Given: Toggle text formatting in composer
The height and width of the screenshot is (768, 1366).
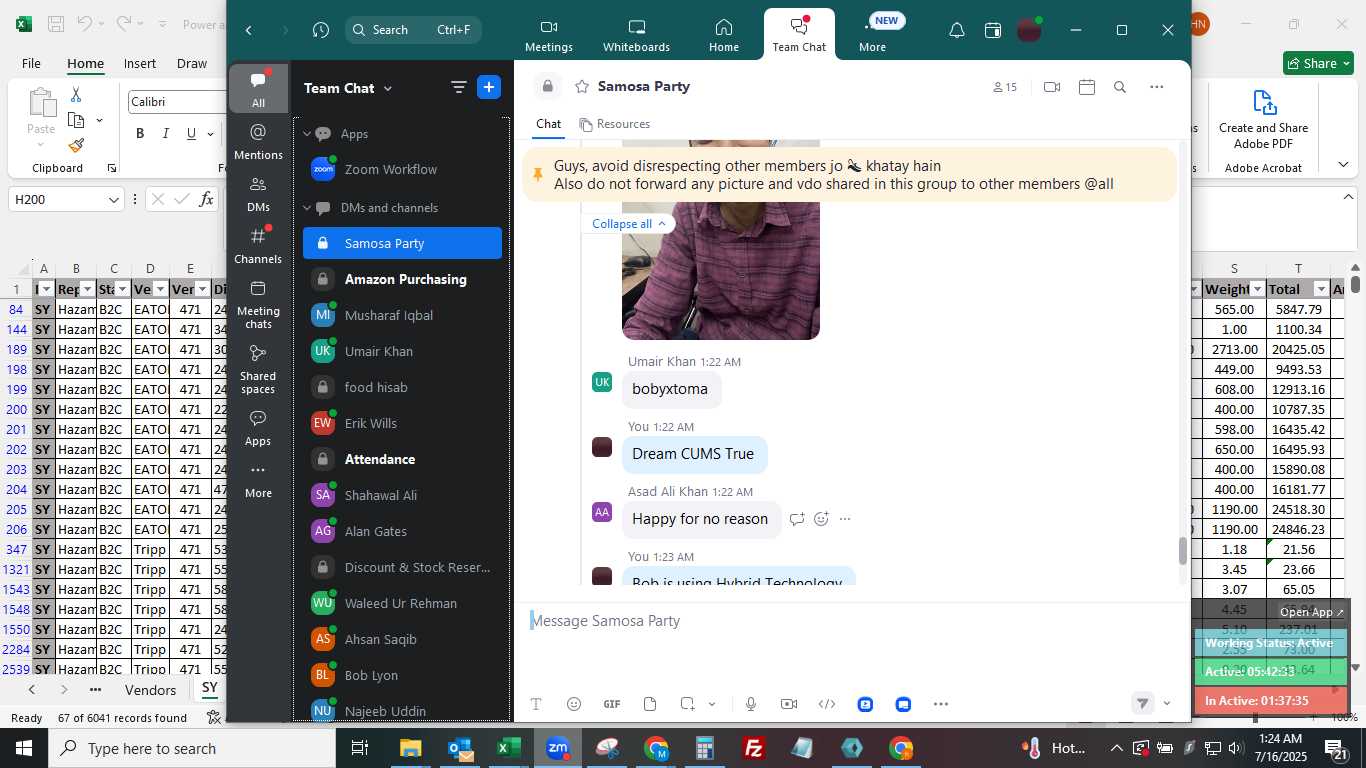Looking at the screenshot, I should pos(536,704).
